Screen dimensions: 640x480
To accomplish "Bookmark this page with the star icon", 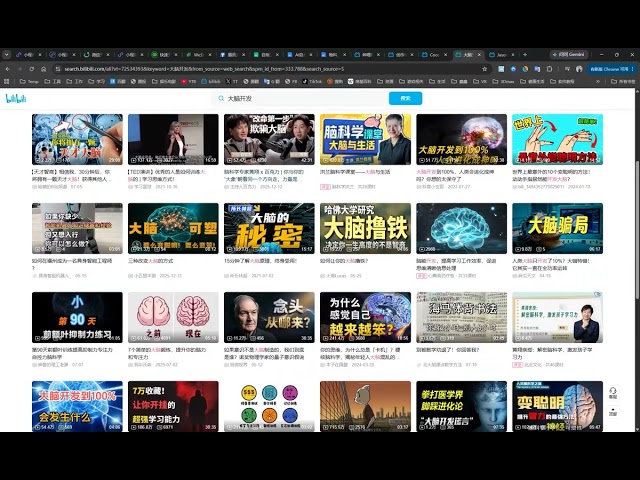I will [484, 69].
